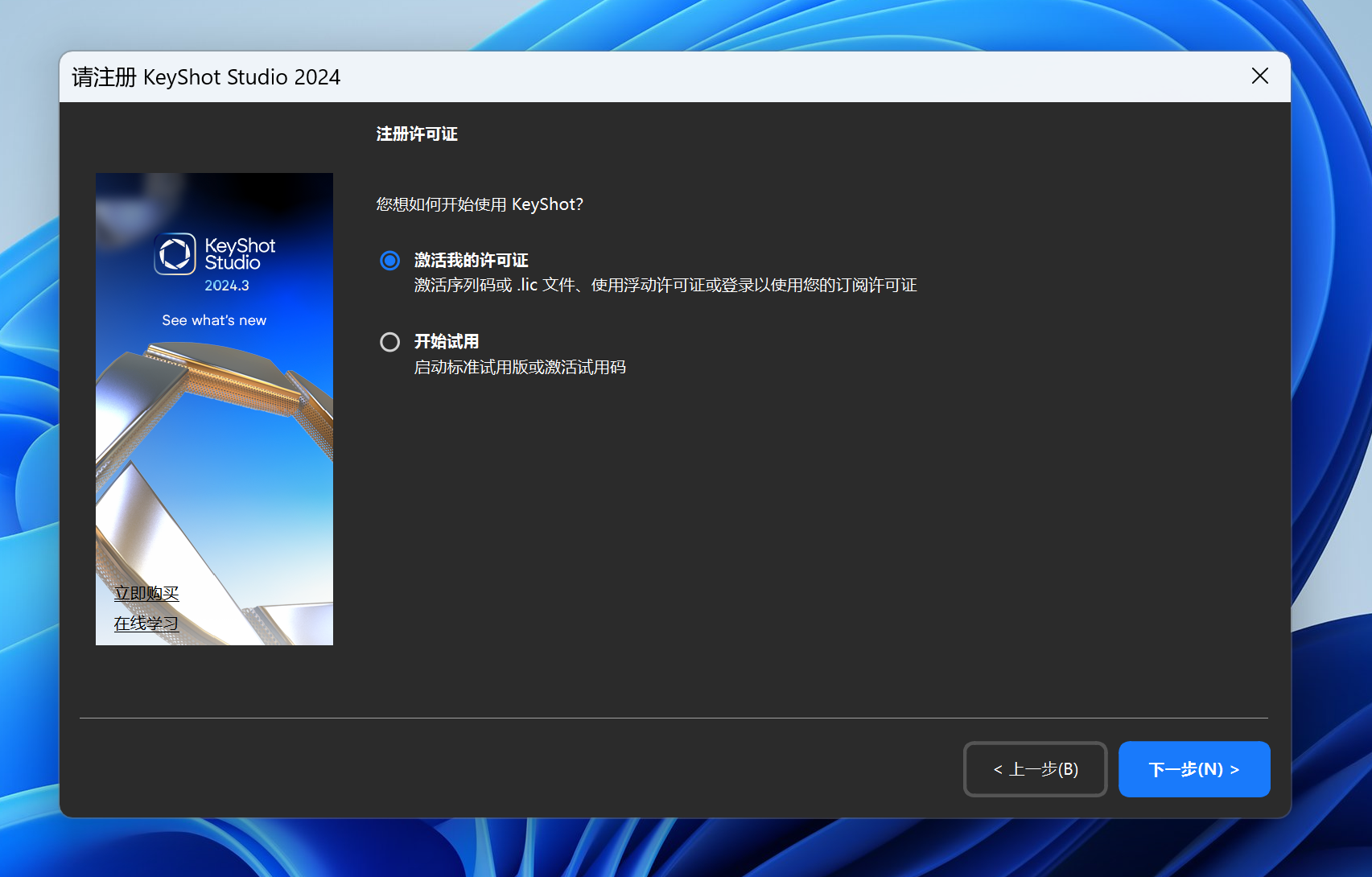
Task: Click the 注册许可证 heading
Action: click(x=417, y=134)
